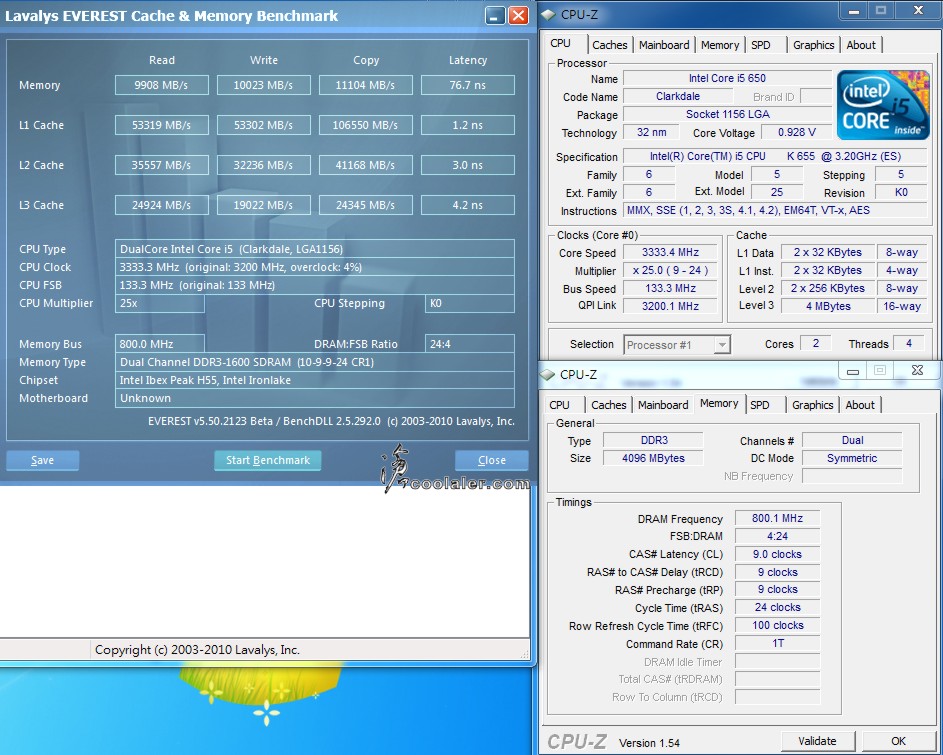
Task: Select the Memory Latency value 76.7 ns
Action: point(468,85)
